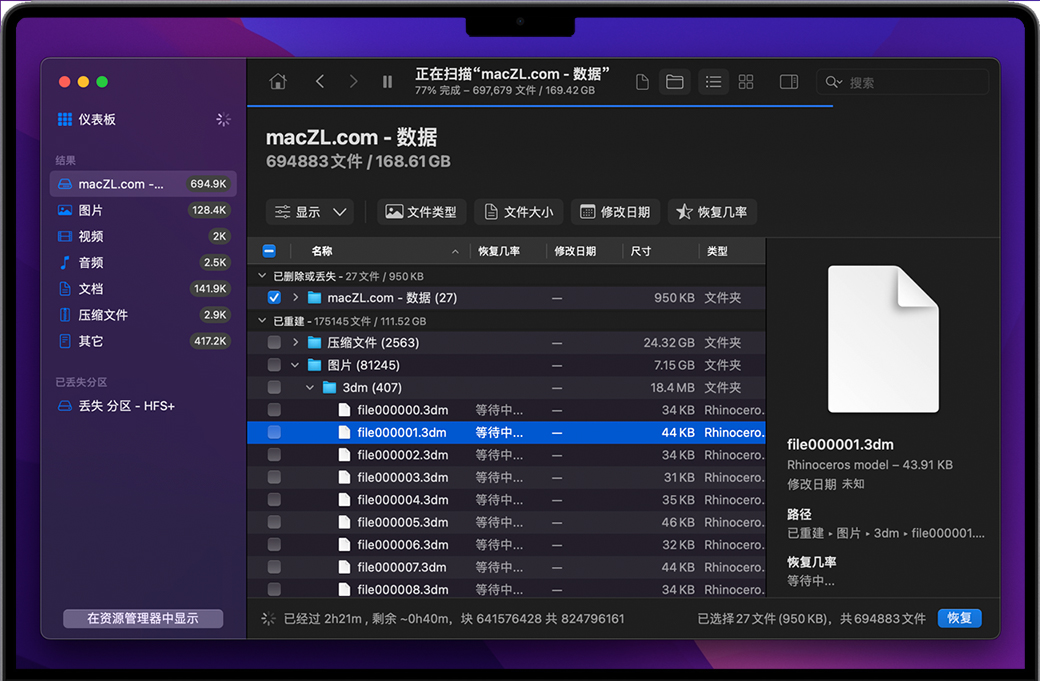Click the Home icon in toolbar
Viewport: 1040px width, 681px height.
[x=278, y=82]
